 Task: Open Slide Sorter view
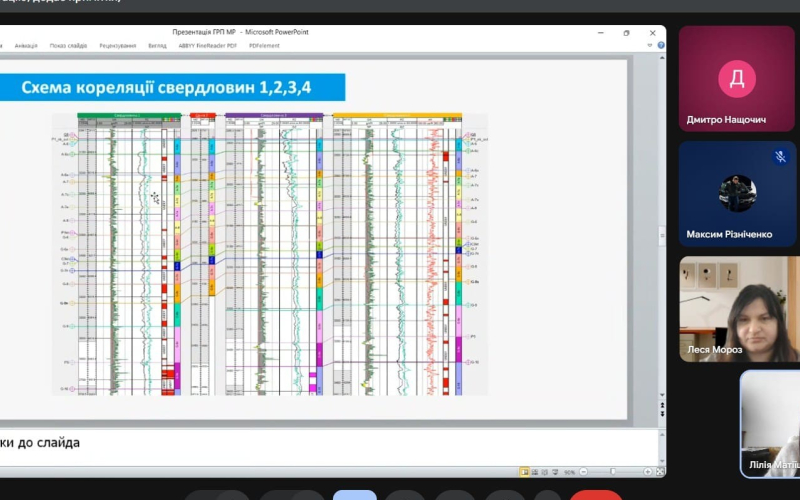pos(534,471)
